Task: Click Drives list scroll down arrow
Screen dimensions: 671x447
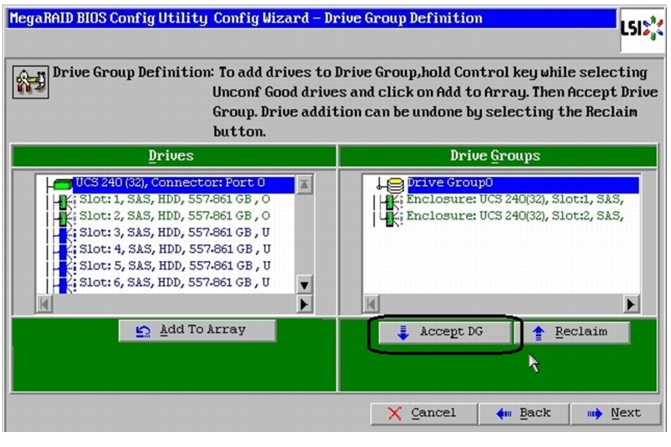Action: click(x=304, y=285)
